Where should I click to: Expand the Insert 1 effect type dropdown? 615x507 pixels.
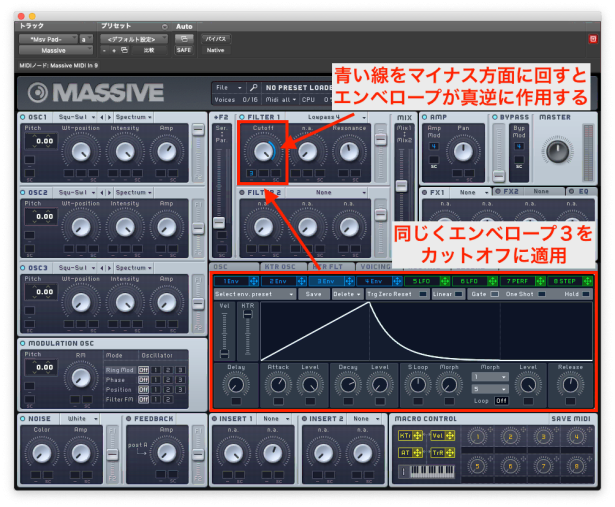click(x=271, y=418)
